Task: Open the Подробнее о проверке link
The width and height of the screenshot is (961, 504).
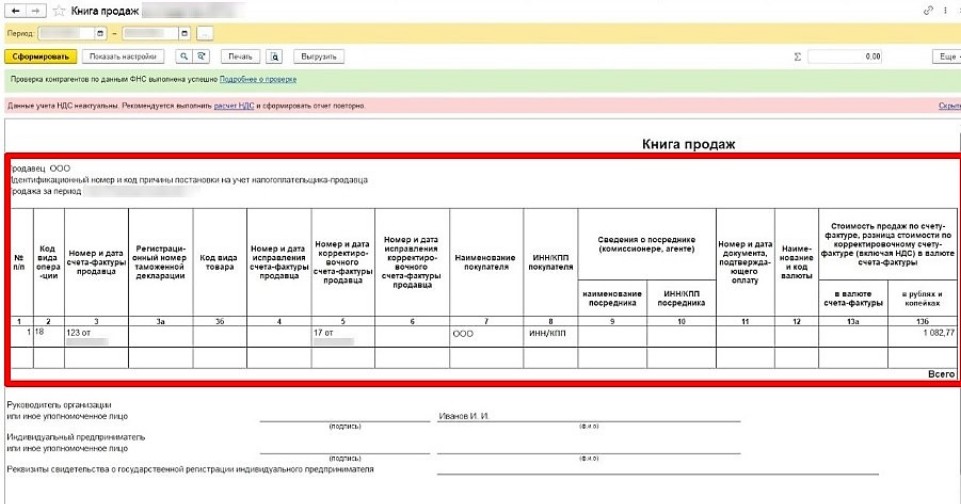Action: point(258,79)
